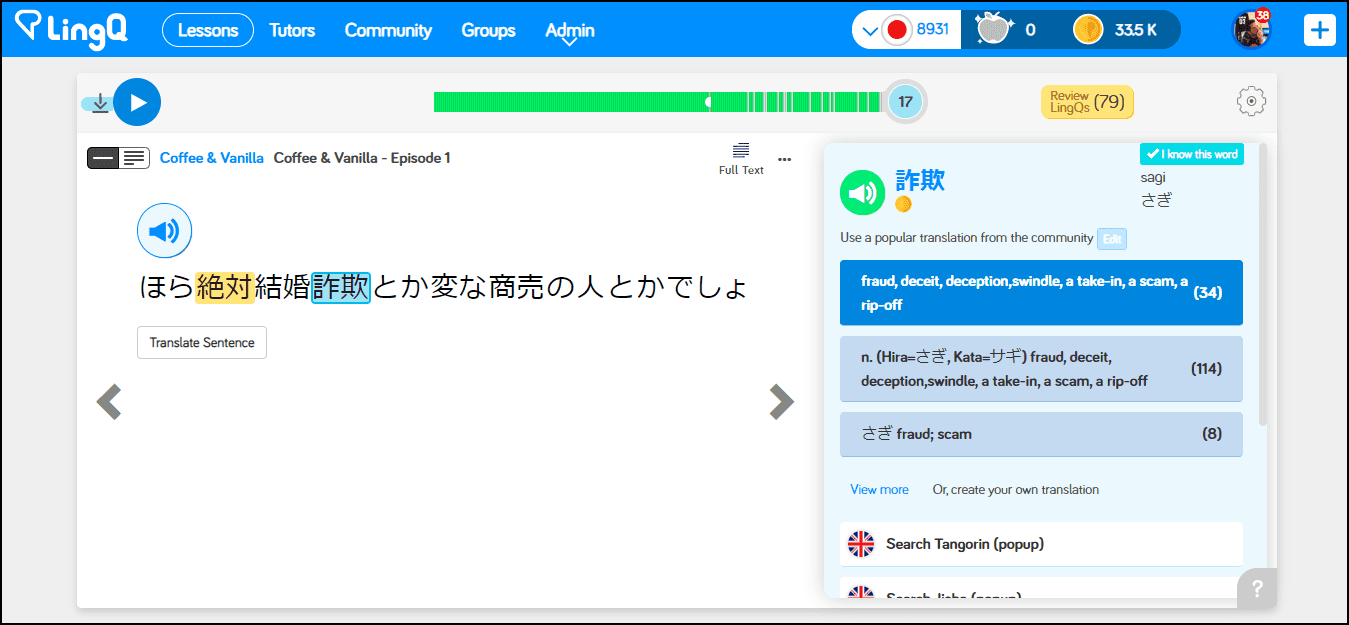The width and height of the screenshot is (1349, 625).
Task: Play the lesson audio
Action: pos(137,102)
